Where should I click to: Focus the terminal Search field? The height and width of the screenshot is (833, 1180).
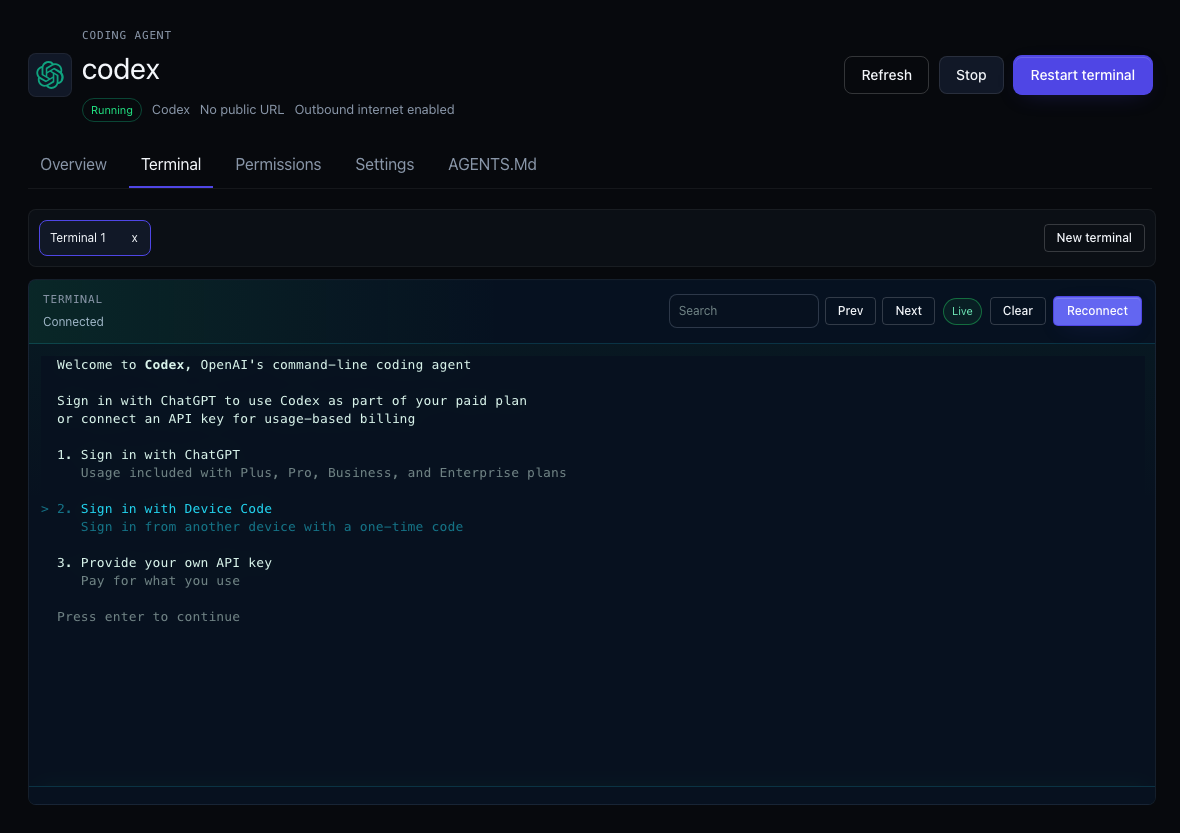pyautogui.click(x=744, y=311)
